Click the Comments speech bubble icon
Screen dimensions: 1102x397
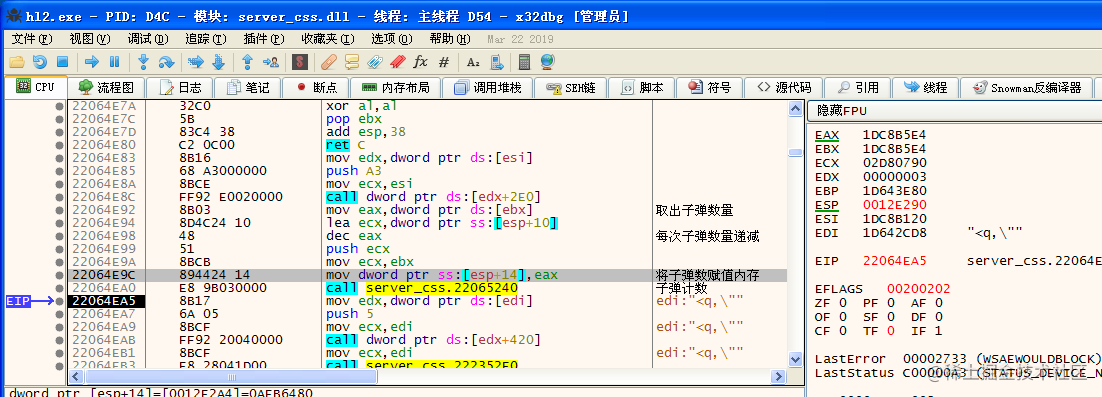coord(351,62)
